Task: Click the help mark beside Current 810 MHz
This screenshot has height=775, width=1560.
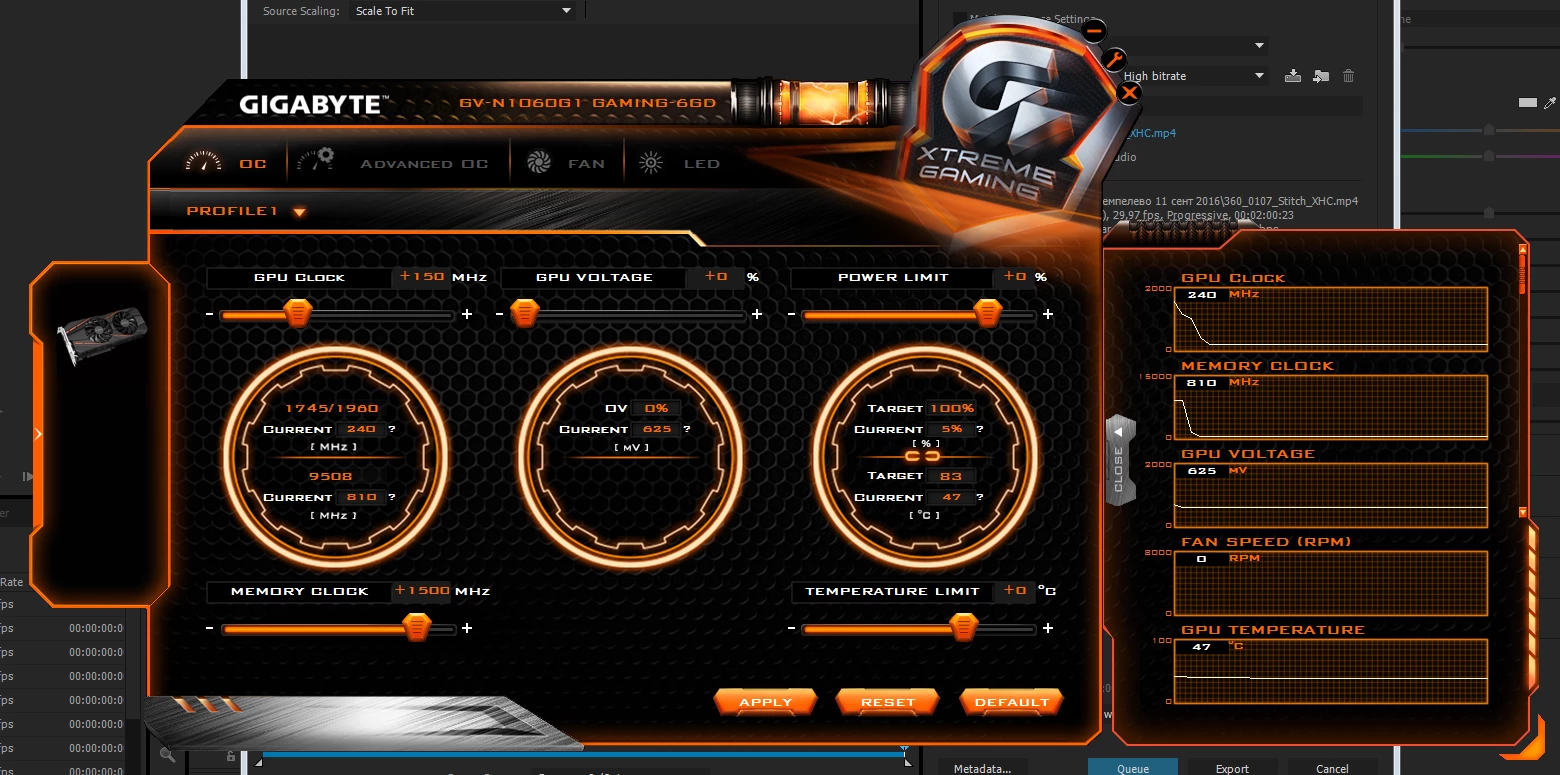Action: point(392,498)
